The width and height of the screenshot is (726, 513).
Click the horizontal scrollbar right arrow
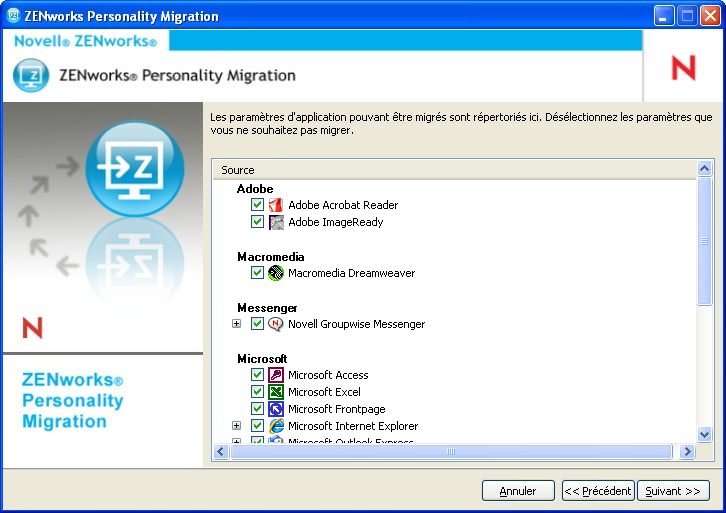(x=687, y=451)
